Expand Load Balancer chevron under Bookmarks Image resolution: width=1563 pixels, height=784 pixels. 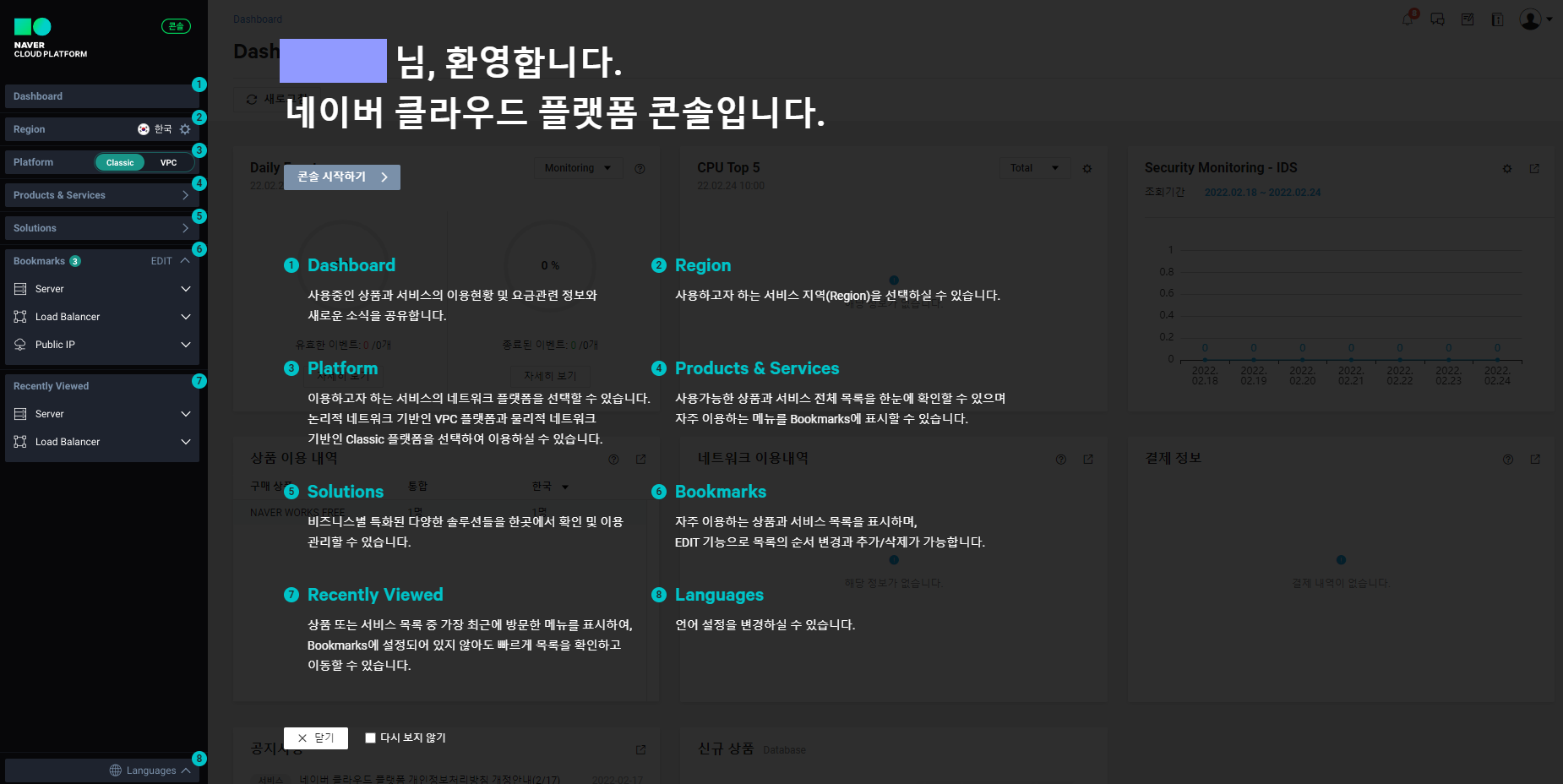pyautogui.click(x=186, y=317)
